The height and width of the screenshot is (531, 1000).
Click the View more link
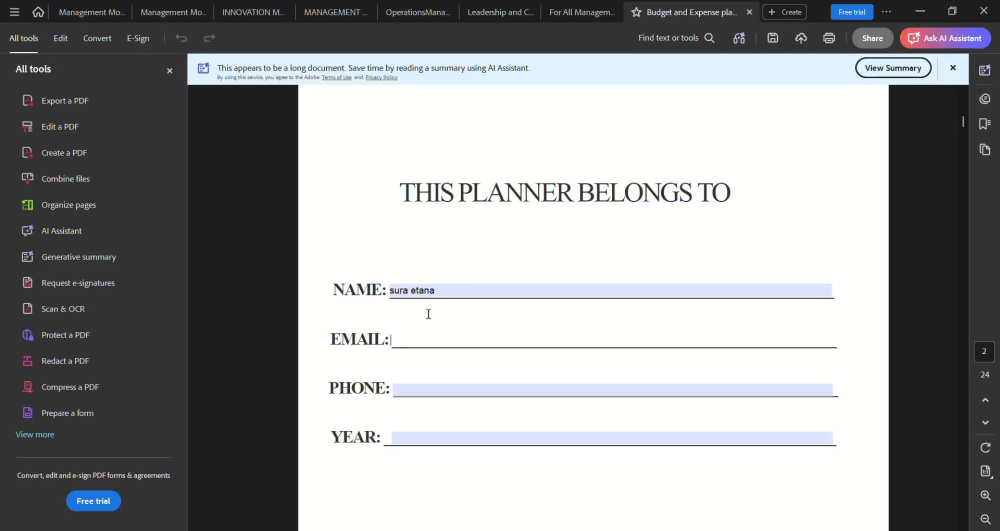tap(35, 435)
